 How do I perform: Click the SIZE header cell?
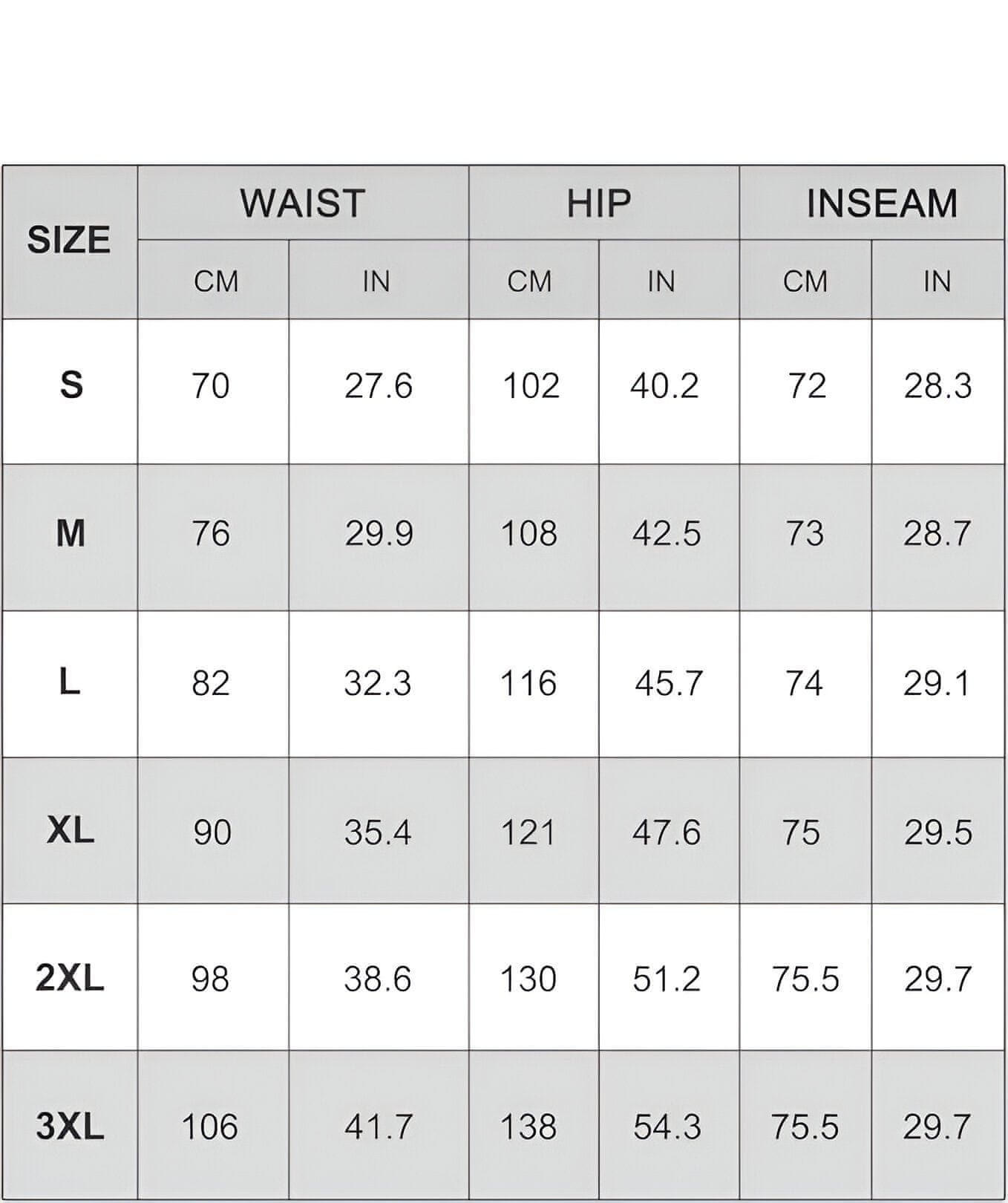pyautogui.click(x=69, y=241)
